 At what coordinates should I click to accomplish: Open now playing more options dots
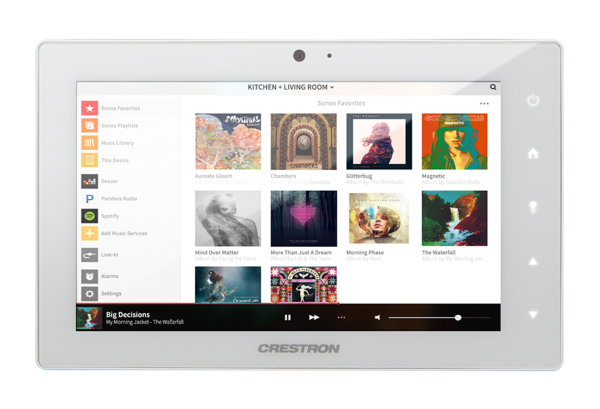[341, 318]
